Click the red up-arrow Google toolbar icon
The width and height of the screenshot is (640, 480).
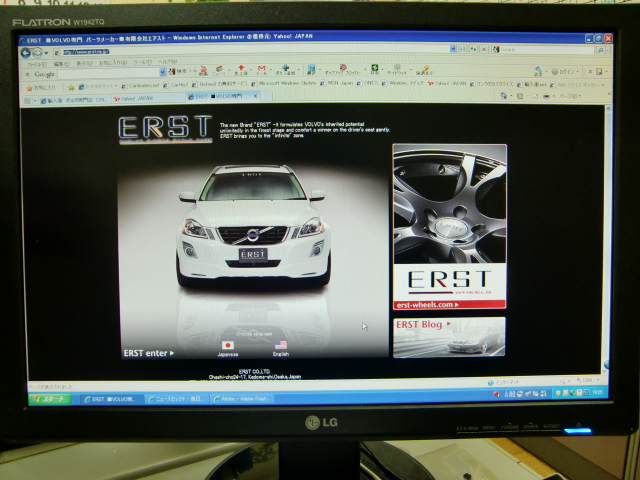[241, 70]
